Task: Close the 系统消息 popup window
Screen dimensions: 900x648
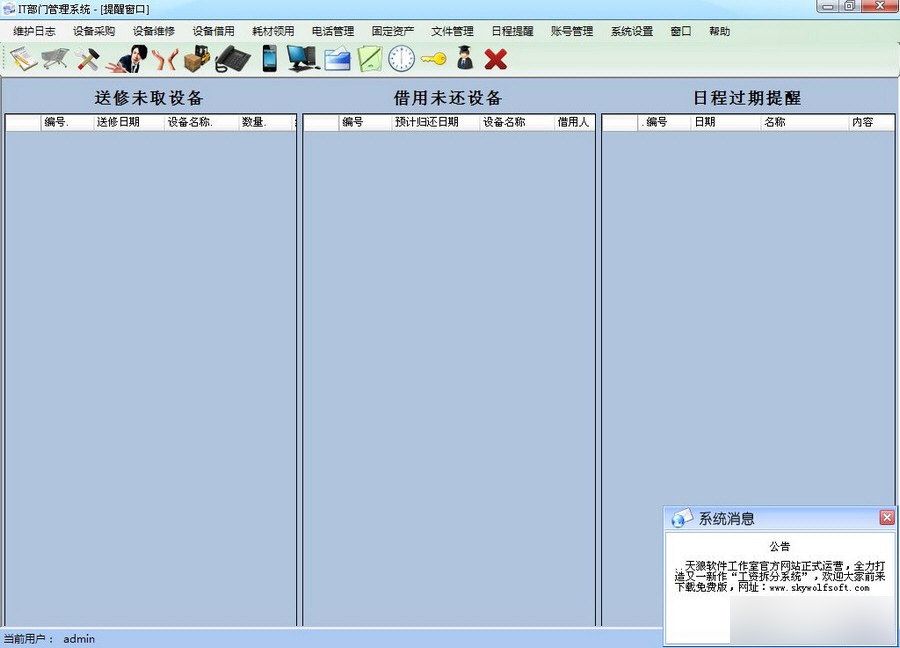Action: [x=886, y=517]
